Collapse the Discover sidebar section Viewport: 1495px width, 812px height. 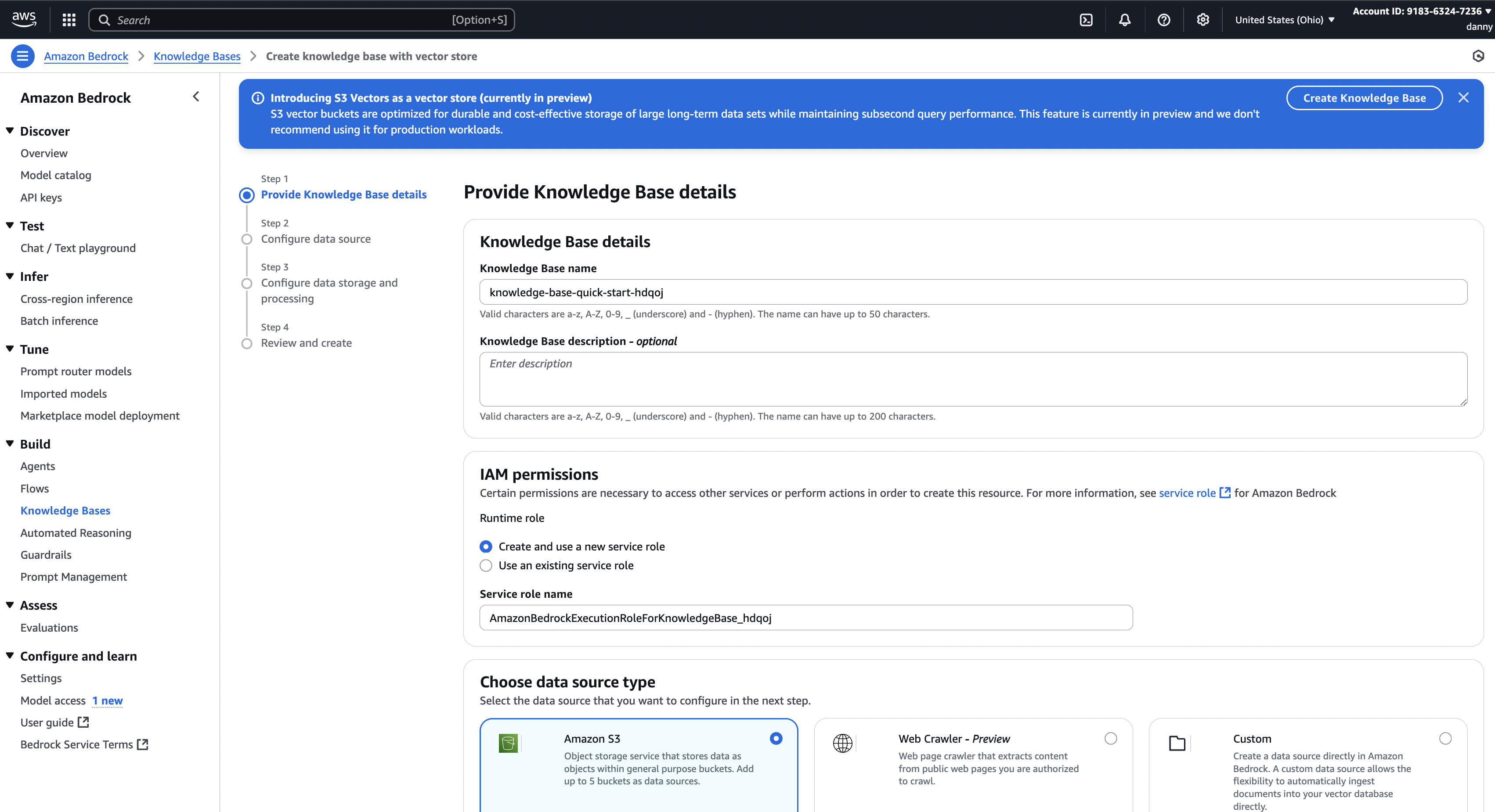10,131
